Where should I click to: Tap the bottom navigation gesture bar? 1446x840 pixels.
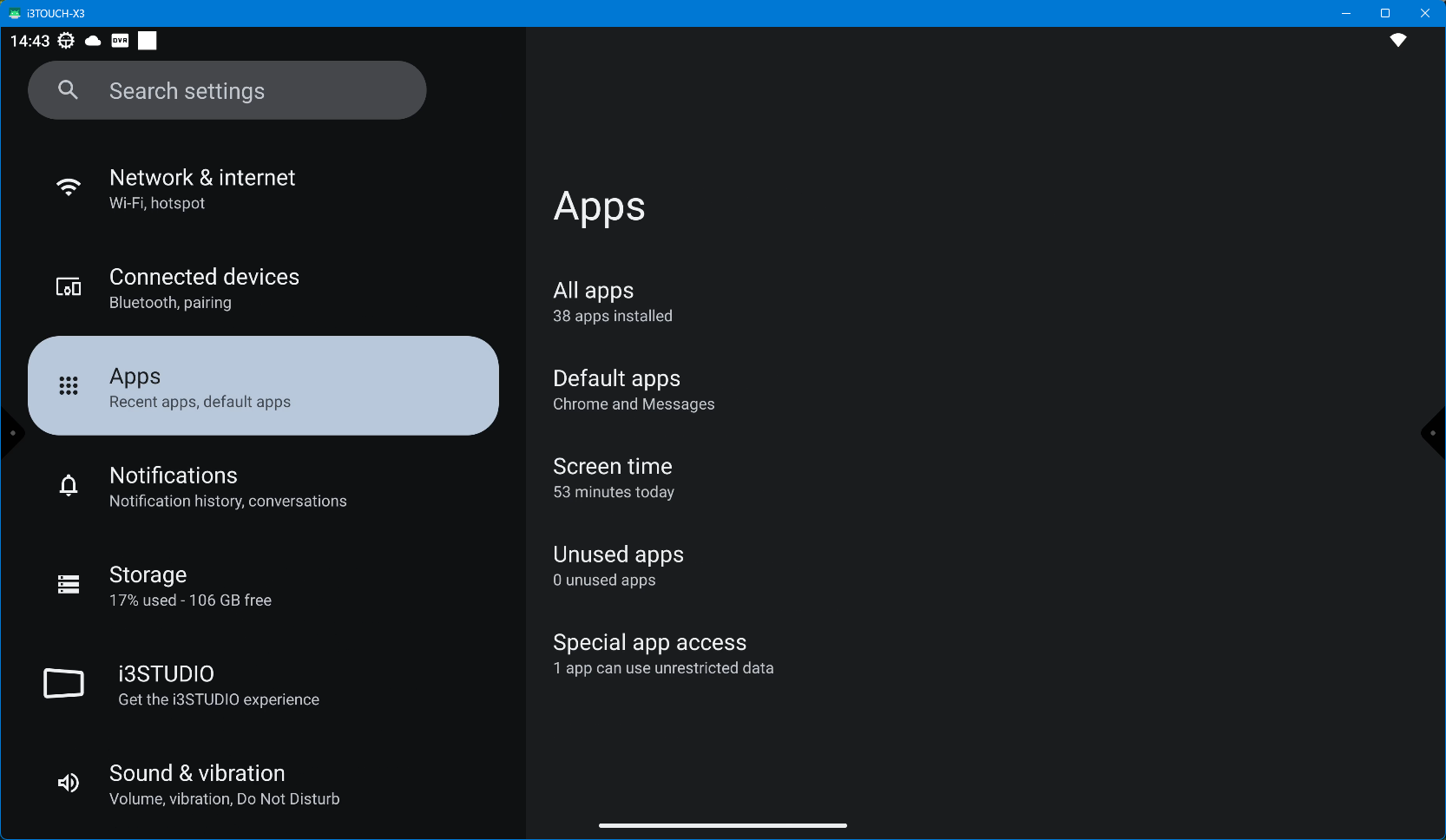tap(722, 825)
